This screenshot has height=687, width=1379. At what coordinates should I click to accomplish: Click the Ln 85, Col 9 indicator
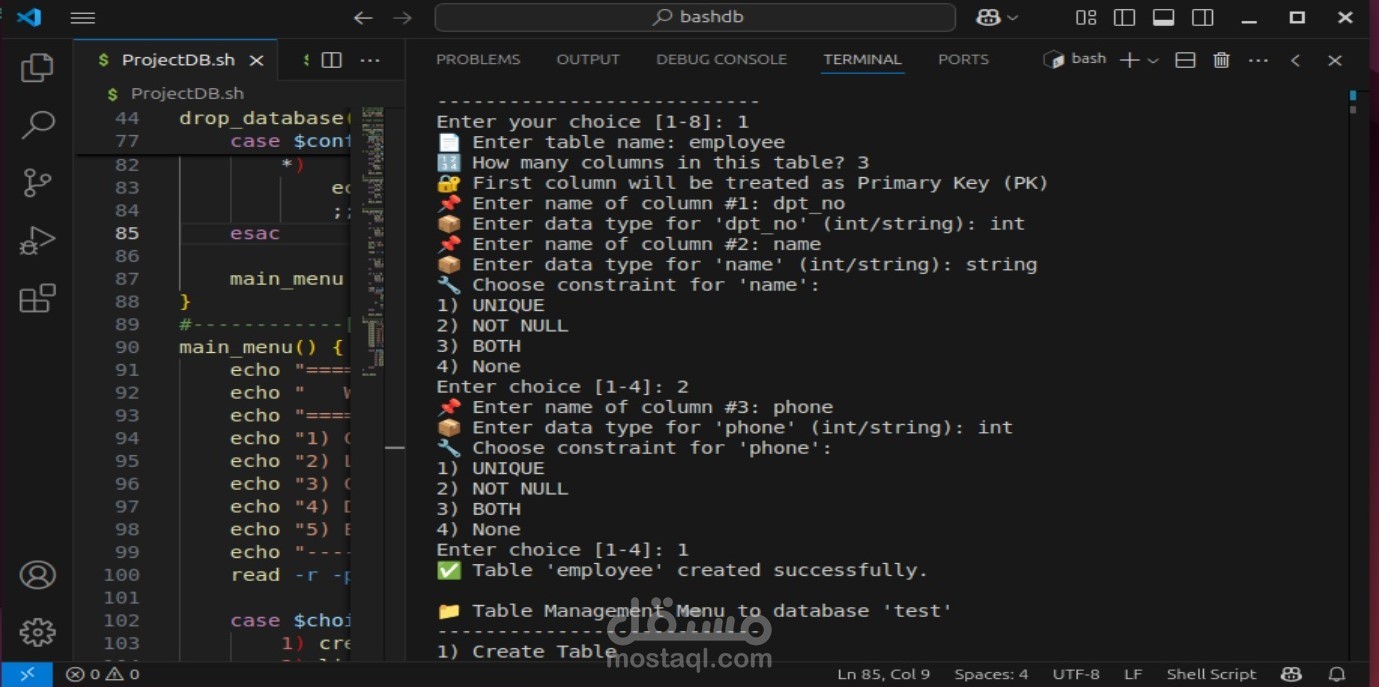(x=883, y=674)
